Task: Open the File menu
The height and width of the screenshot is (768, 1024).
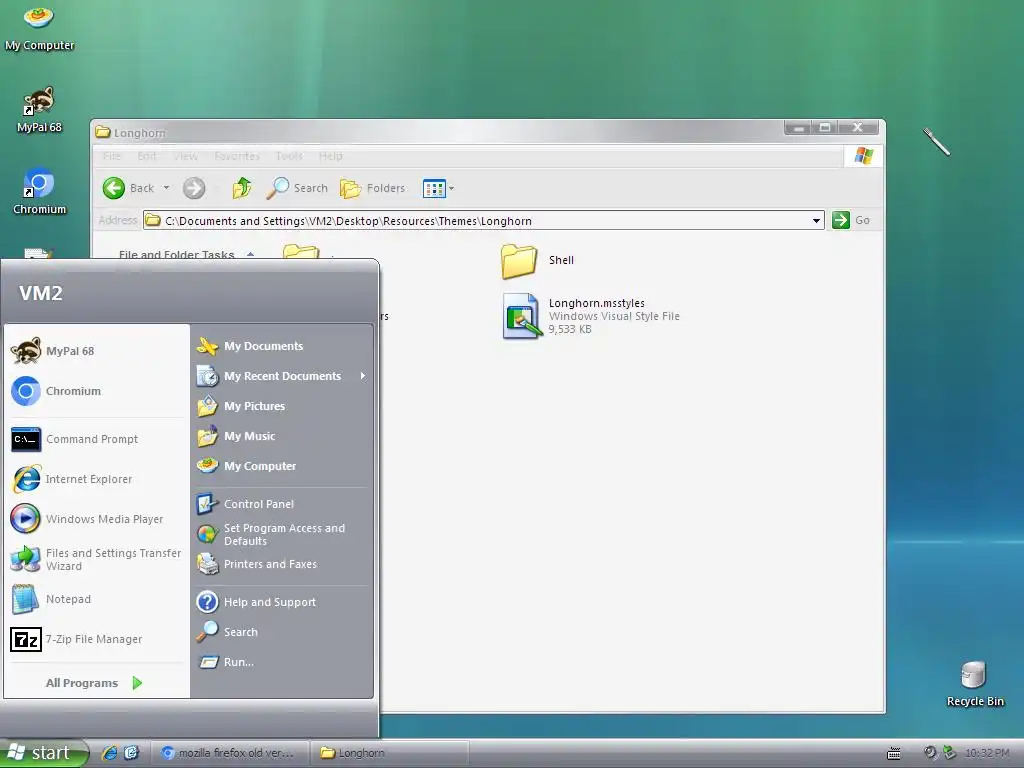Action: click(112, 156)
